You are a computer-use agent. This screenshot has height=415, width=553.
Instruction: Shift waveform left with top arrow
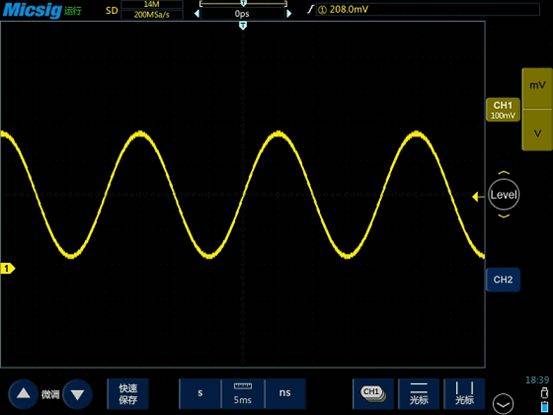point(197,14)
